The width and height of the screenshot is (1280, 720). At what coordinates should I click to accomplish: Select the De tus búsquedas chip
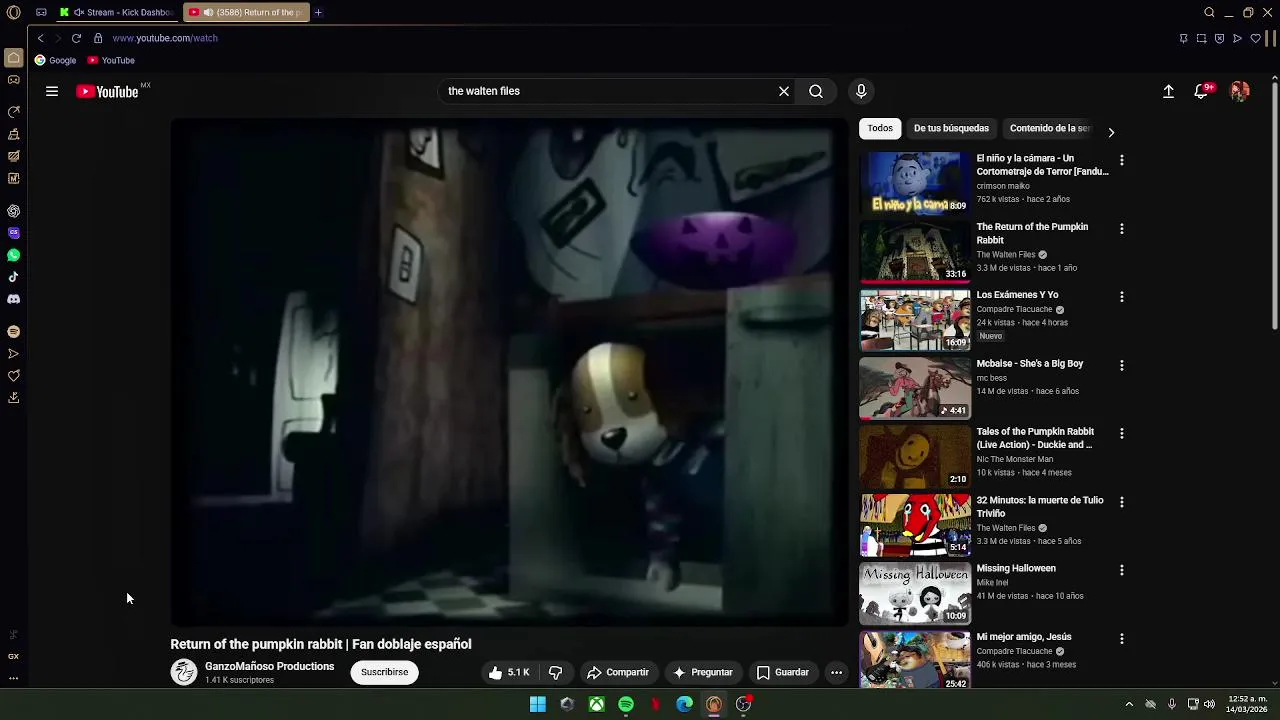pos(951,128)
